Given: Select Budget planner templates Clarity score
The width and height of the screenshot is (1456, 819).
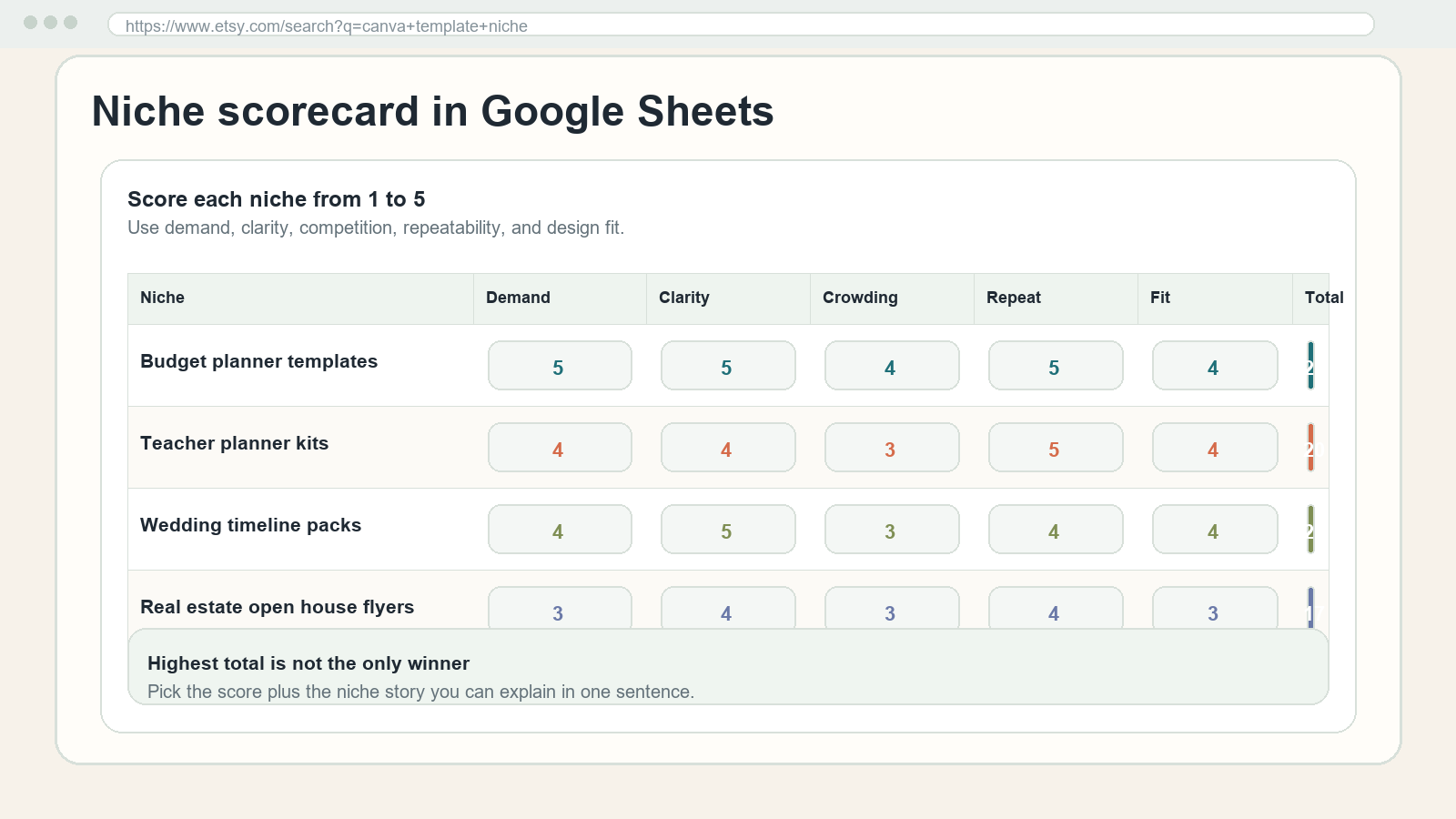Looking at the screenshot, I should 728,366.
